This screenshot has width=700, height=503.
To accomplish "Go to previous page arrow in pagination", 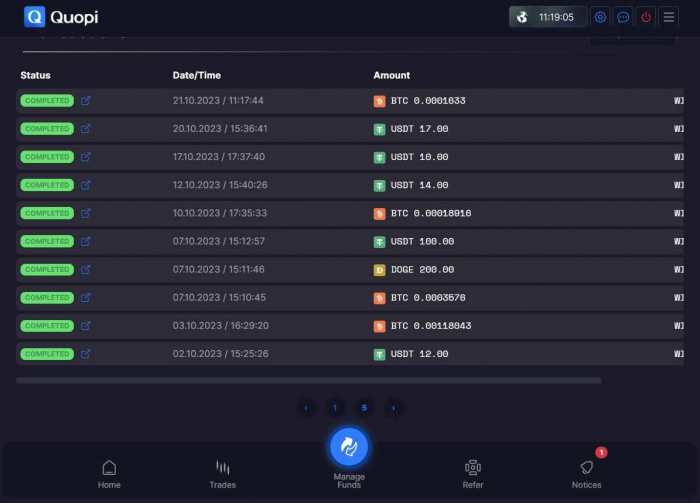I will (306, 407).
